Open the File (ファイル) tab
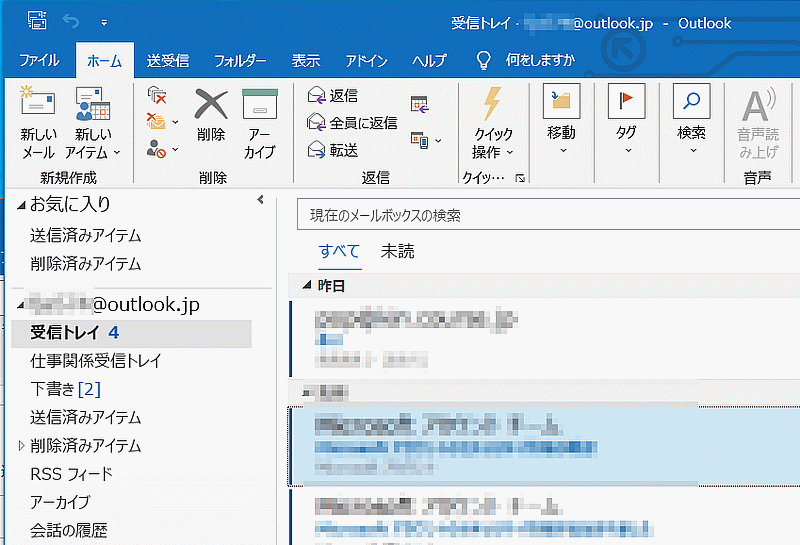Viewport: 800px width, 545px height. tap(39, 60)
